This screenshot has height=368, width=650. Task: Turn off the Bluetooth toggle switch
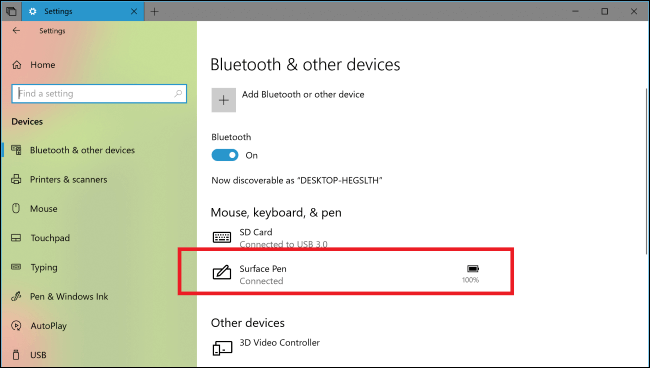[x=225, y=155]
